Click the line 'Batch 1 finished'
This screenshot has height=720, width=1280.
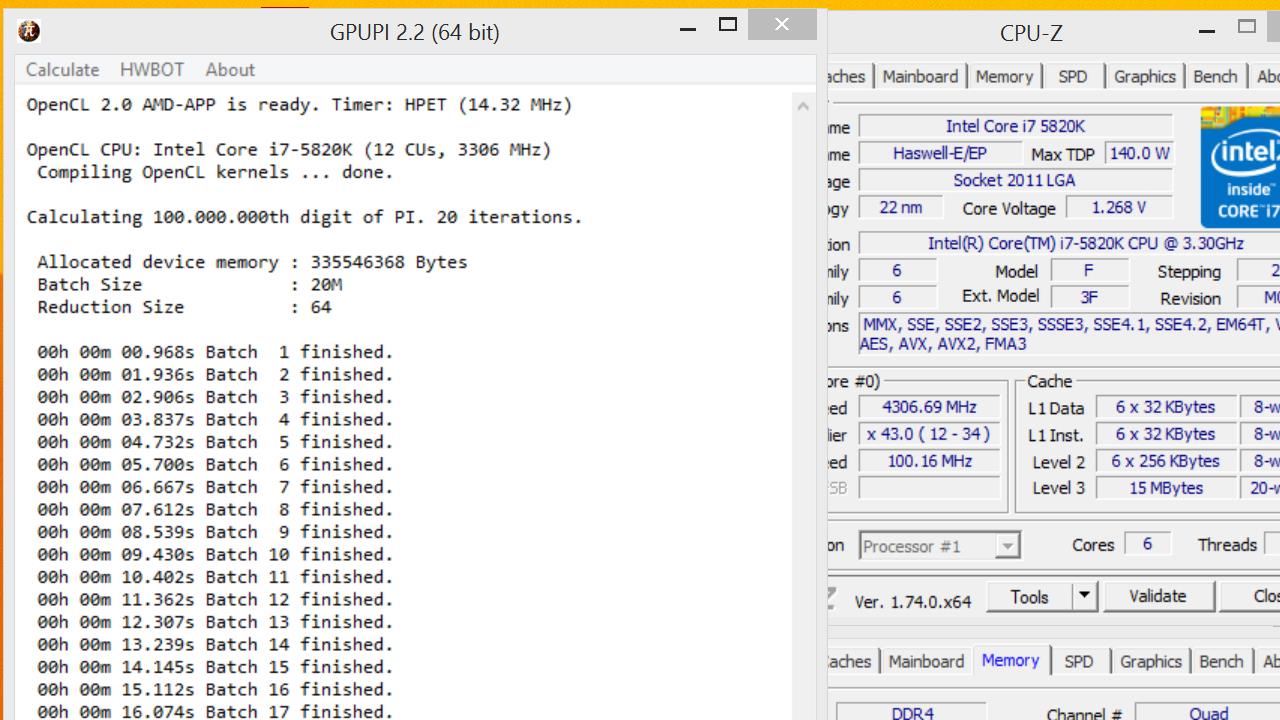pyautogui.click(x=215, y=352)
